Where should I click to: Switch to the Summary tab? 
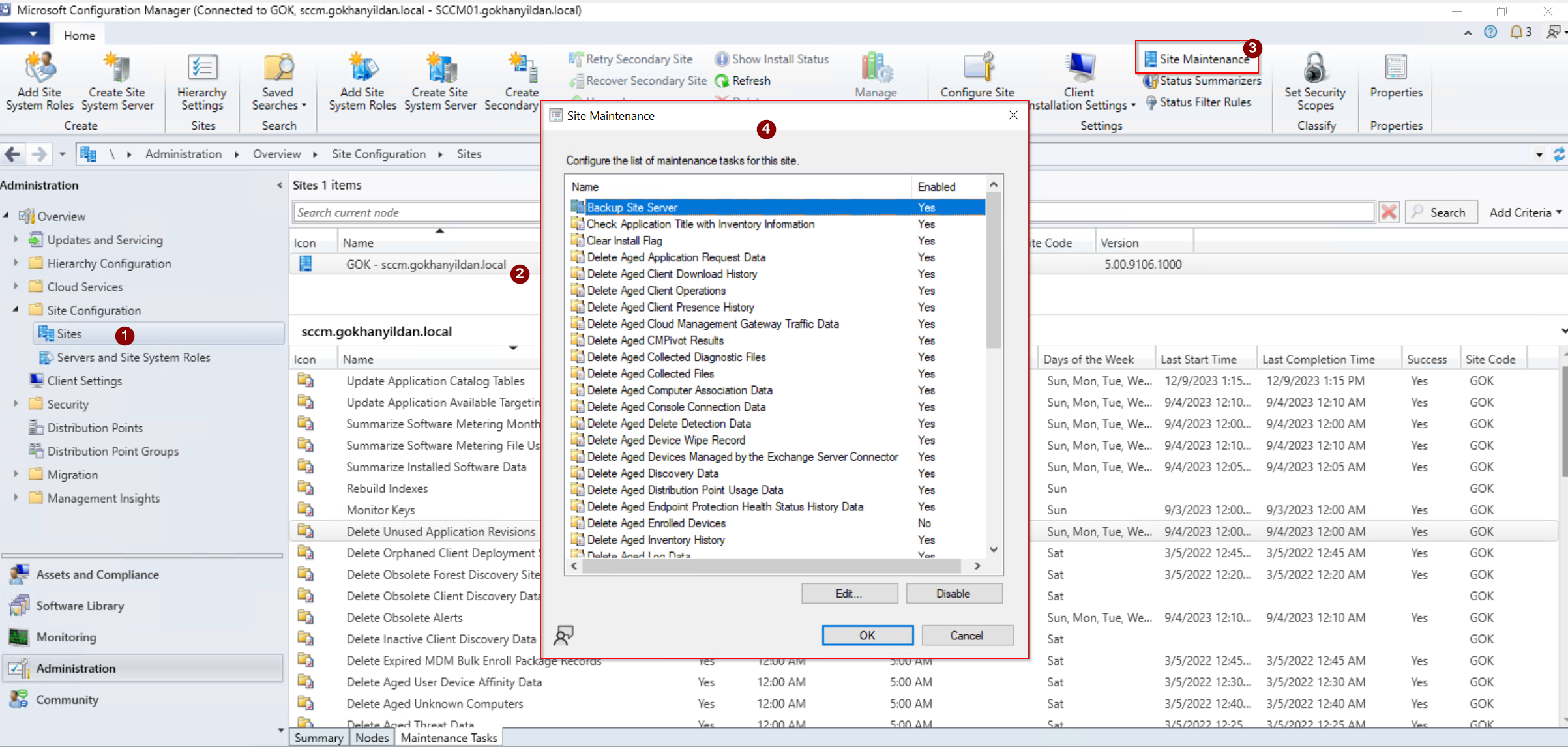click(318, 738)
